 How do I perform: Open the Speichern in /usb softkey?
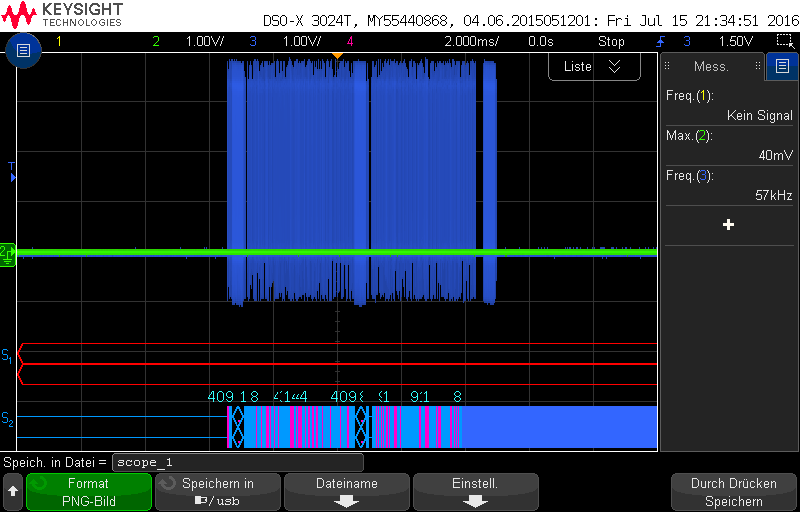click(x=218, y=491)
